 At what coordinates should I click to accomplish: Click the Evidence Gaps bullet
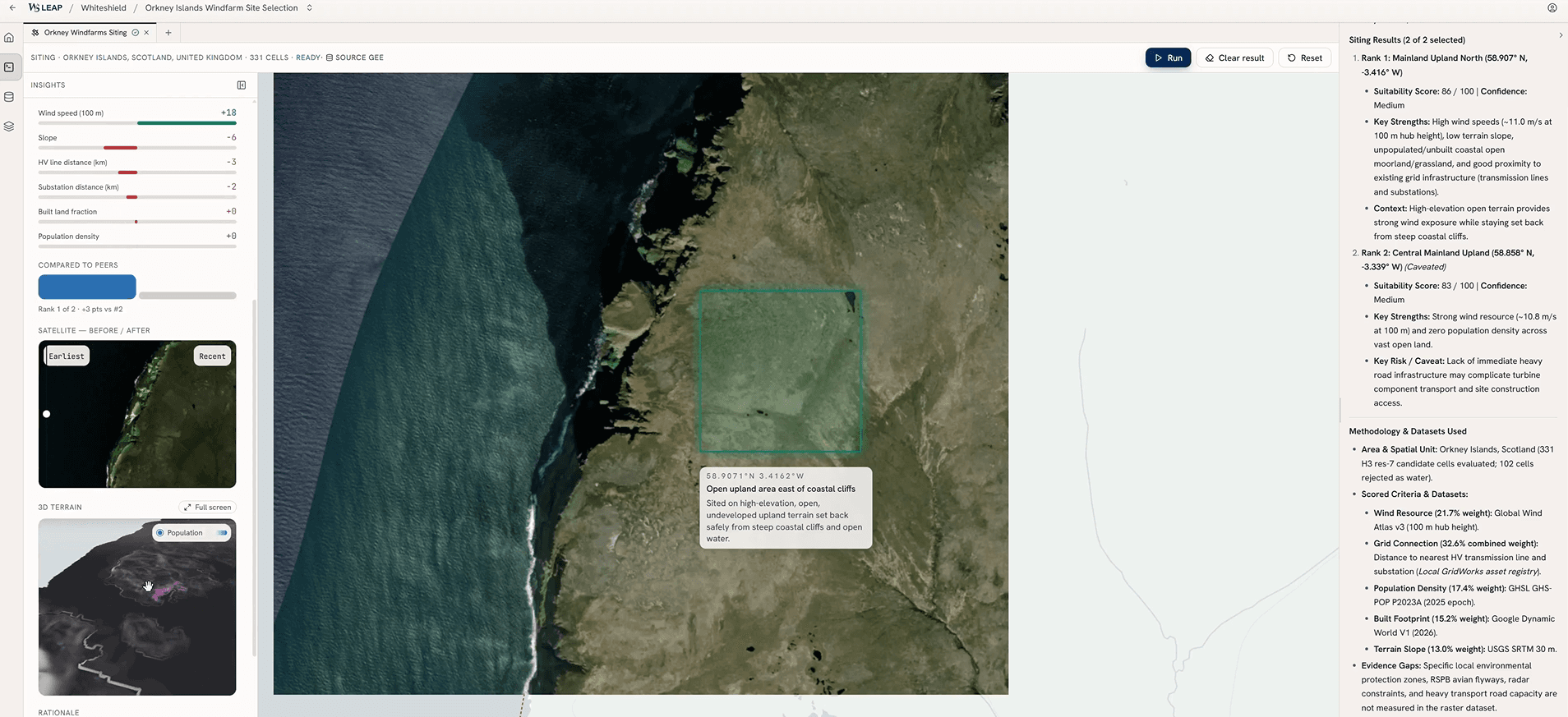[1459, 687]
